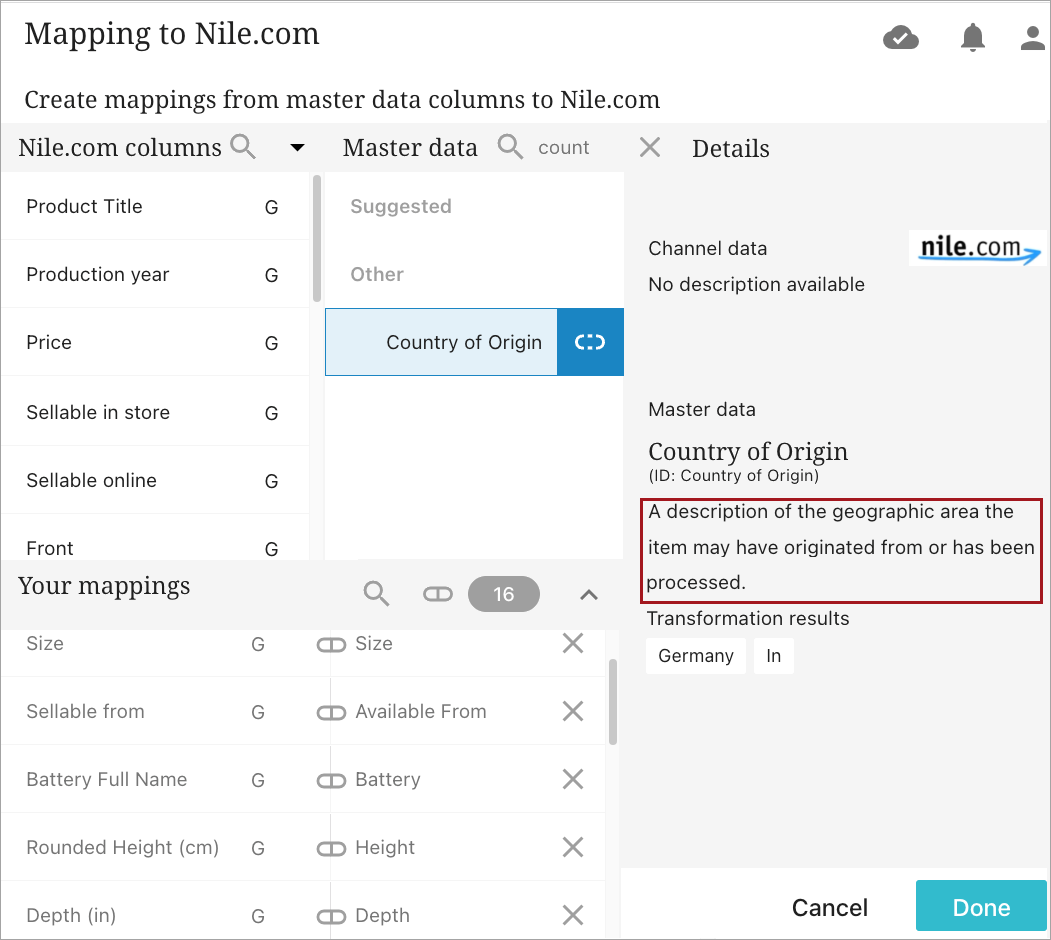Click the Done button
The height and width of the screenshot is (940, 1051).
[x=981, y=907]
